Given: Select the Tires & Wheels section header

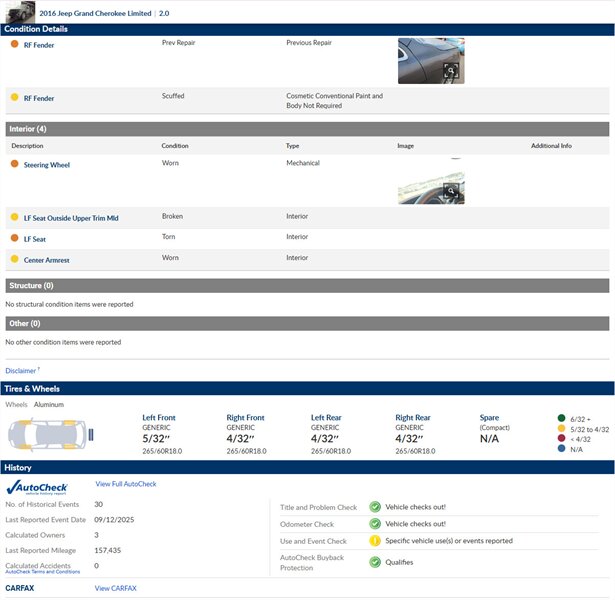Looking at the screenshot, I should [33, 388].
